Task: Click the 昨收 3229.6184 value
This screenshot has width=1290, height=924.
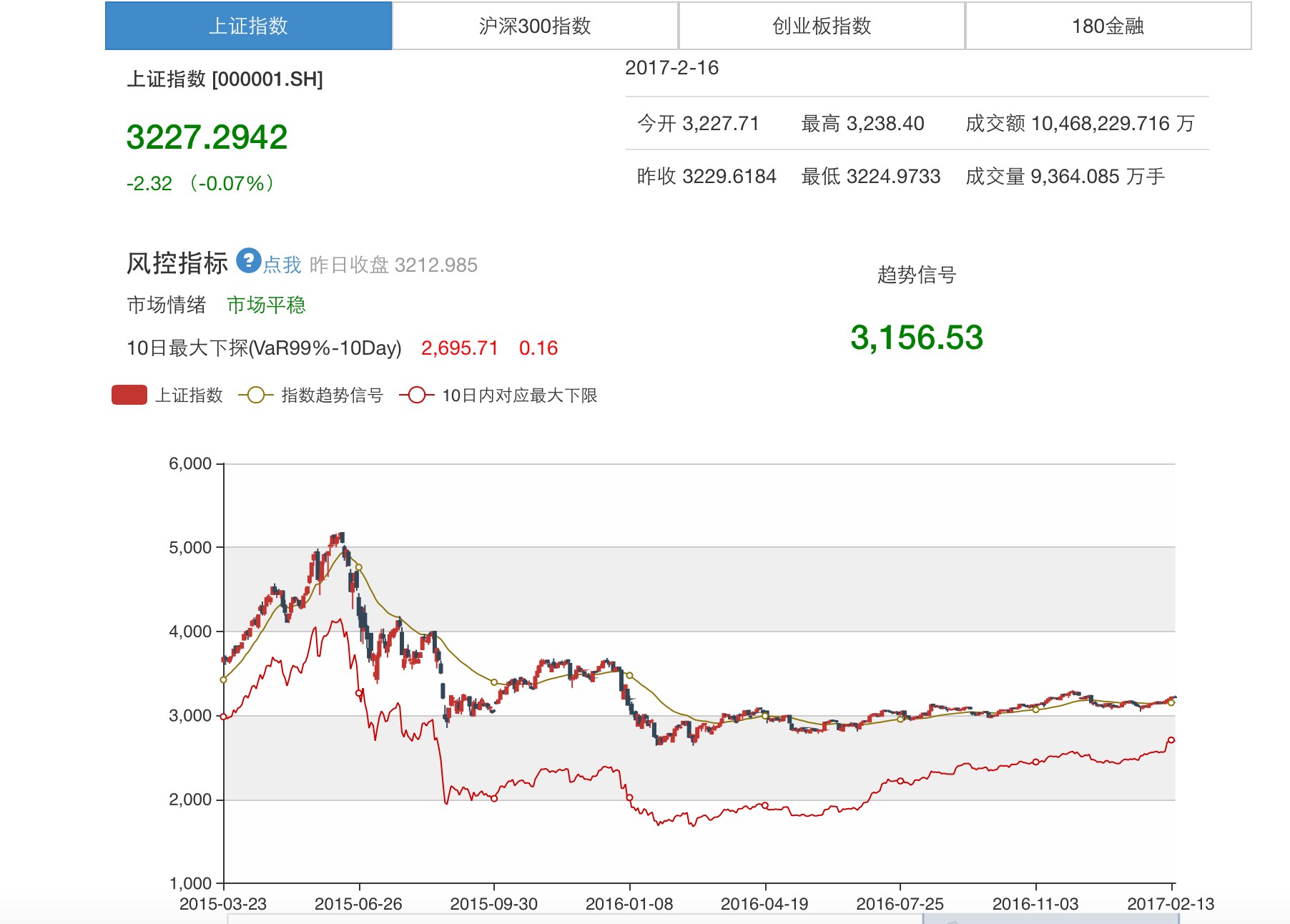Action: (706, 177)
